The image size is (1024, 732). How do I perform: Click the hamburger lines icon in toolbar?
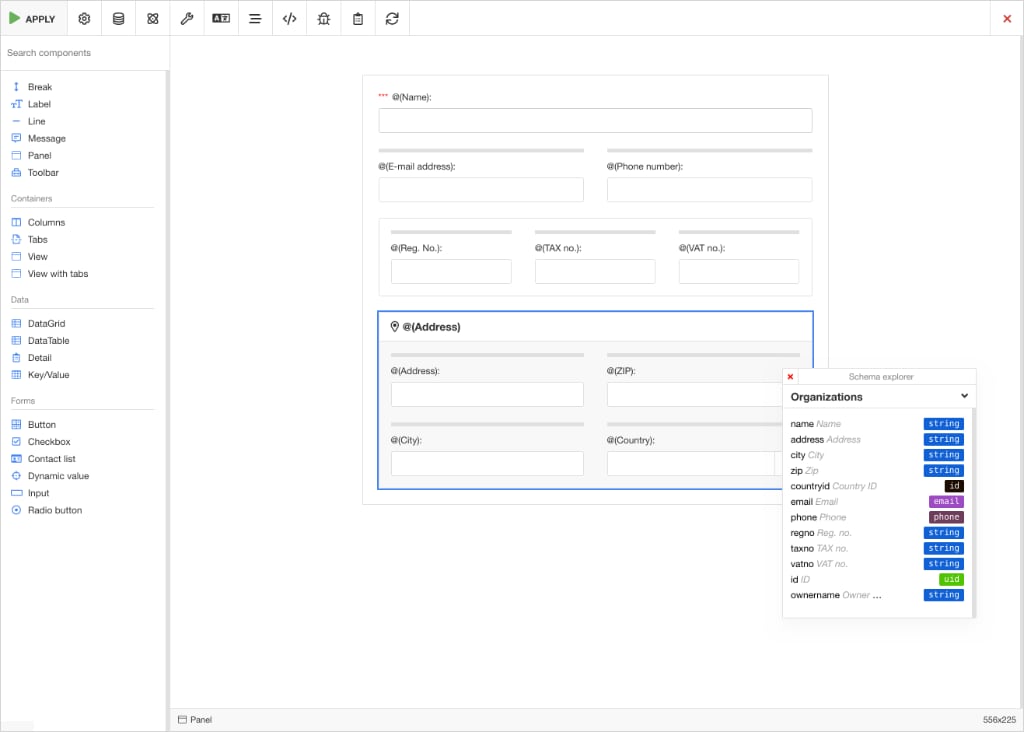click(x=255, y=18)
